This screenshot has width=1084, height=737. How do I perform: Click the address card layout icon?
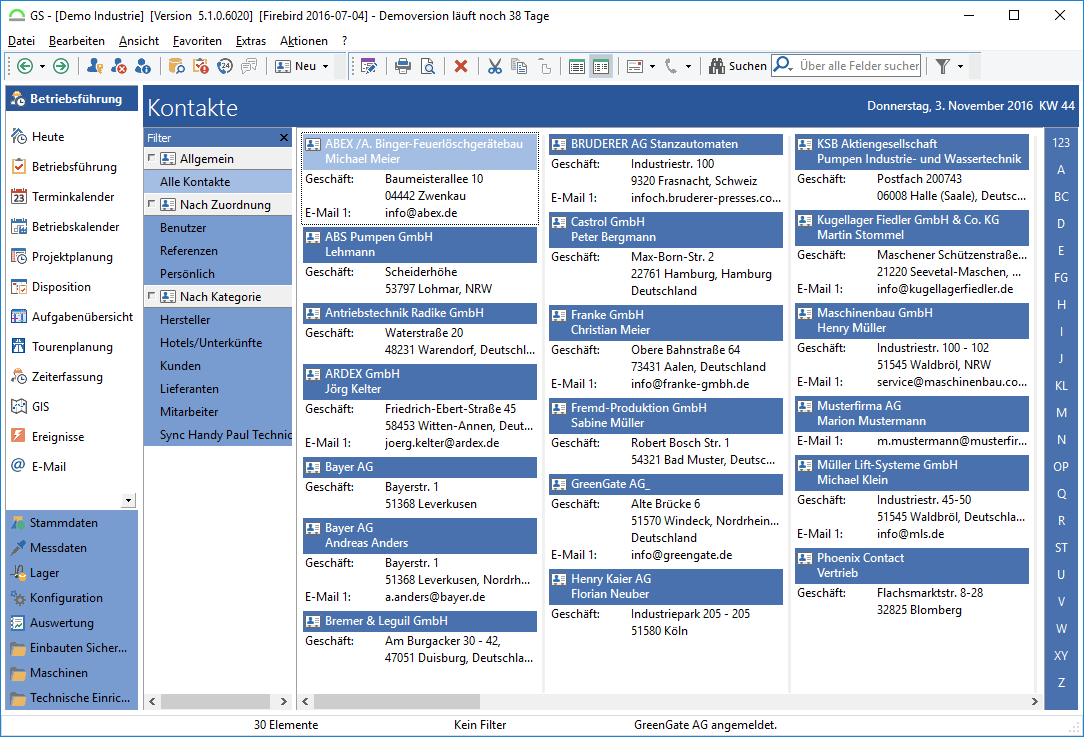(x=635, y=66)
